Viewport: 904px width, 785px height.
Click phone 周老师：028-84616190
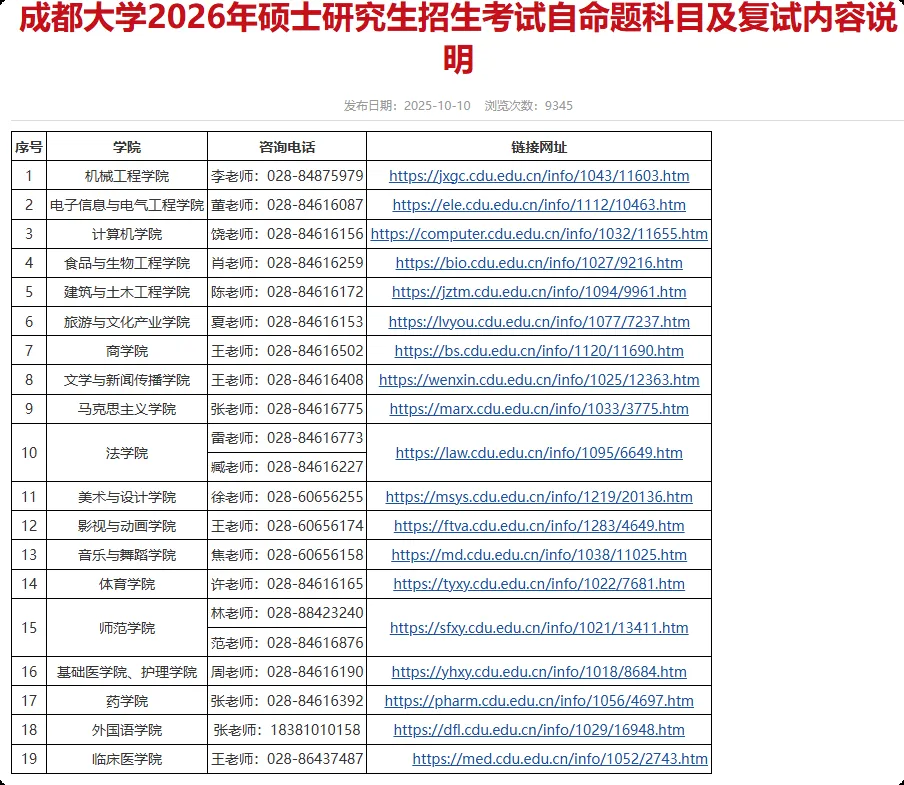(x=287, y=672)
